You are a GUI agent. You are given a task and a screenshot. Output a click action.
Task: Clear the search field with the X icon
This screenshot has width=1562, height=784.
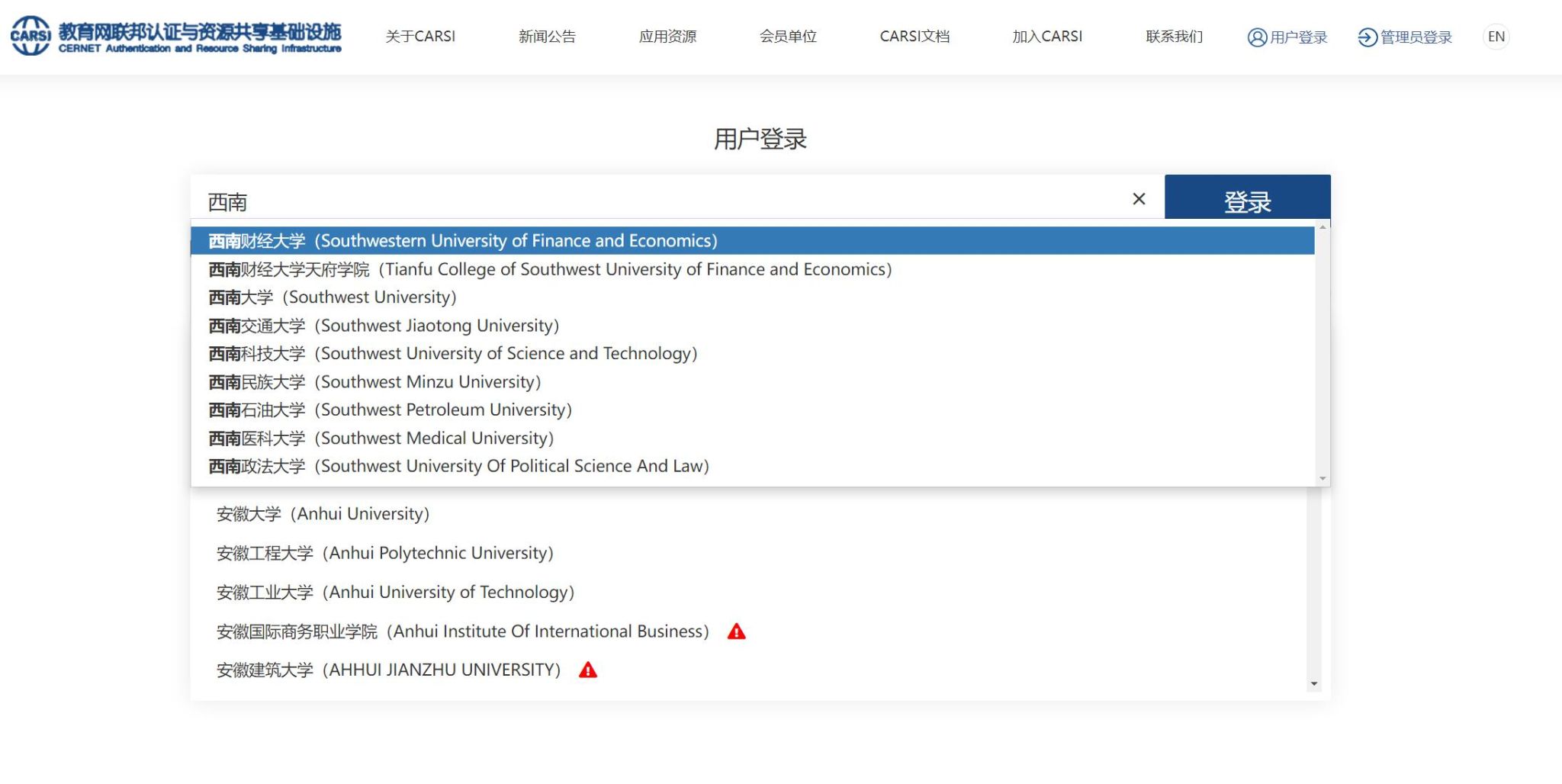[x=1139, y=199]
